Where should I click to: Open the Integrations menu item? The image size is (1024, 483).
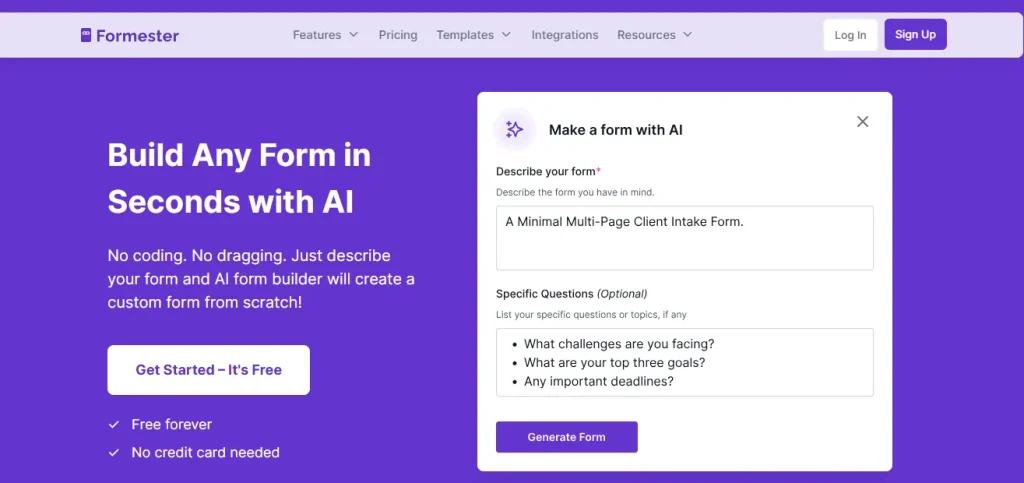565,35
